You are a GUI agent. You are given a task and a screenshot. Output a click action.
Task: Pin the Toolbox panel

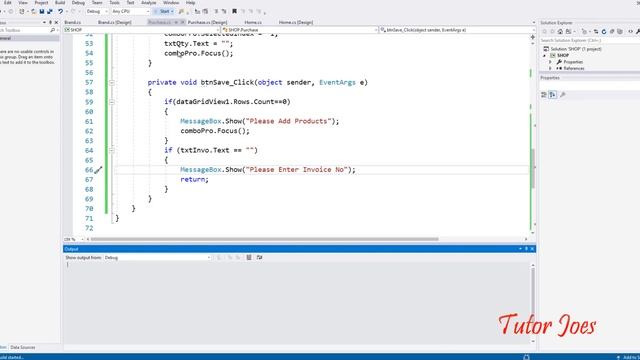pyautogui.click(x=50, y=22)
